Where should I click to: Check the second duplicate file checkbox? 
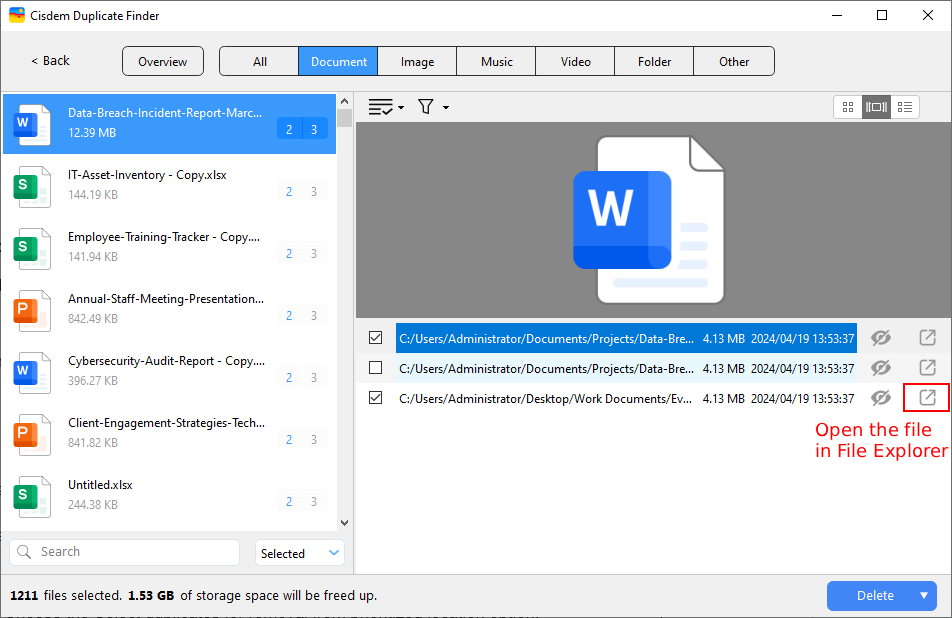pyautogui.click(x=376, y=368)
